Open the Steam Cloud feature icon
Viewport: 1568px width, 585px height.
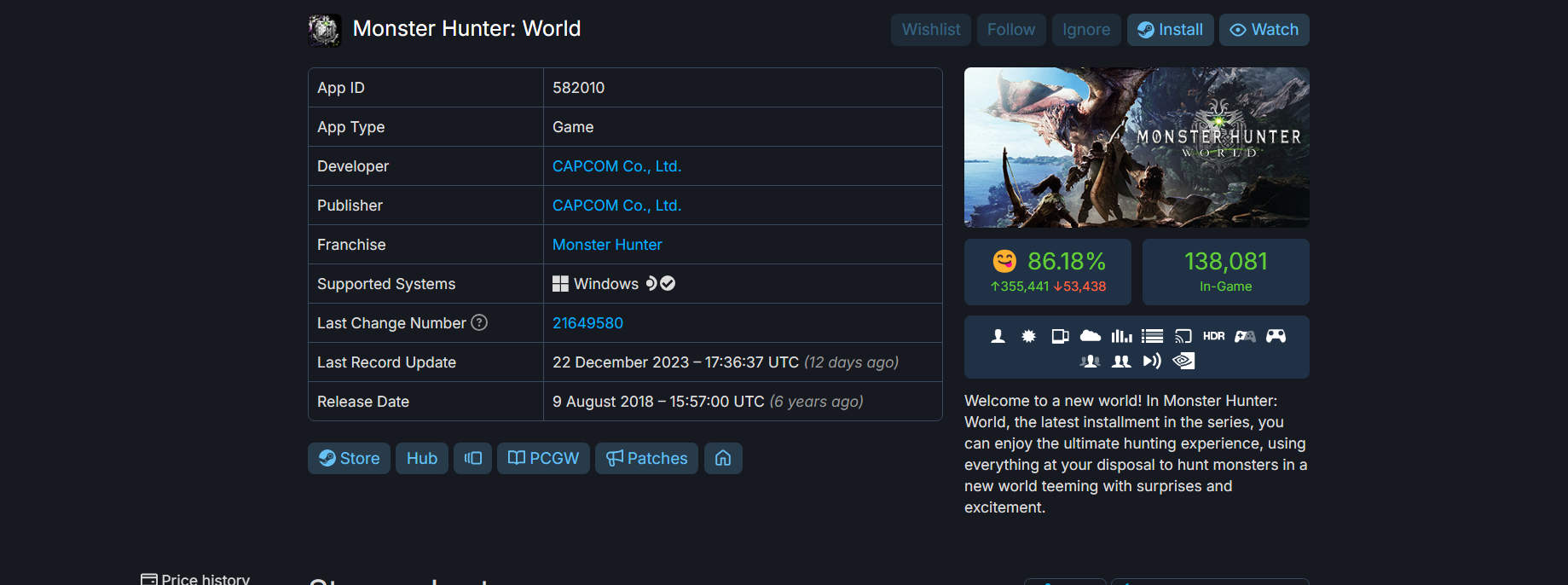tap(1090, 336)
